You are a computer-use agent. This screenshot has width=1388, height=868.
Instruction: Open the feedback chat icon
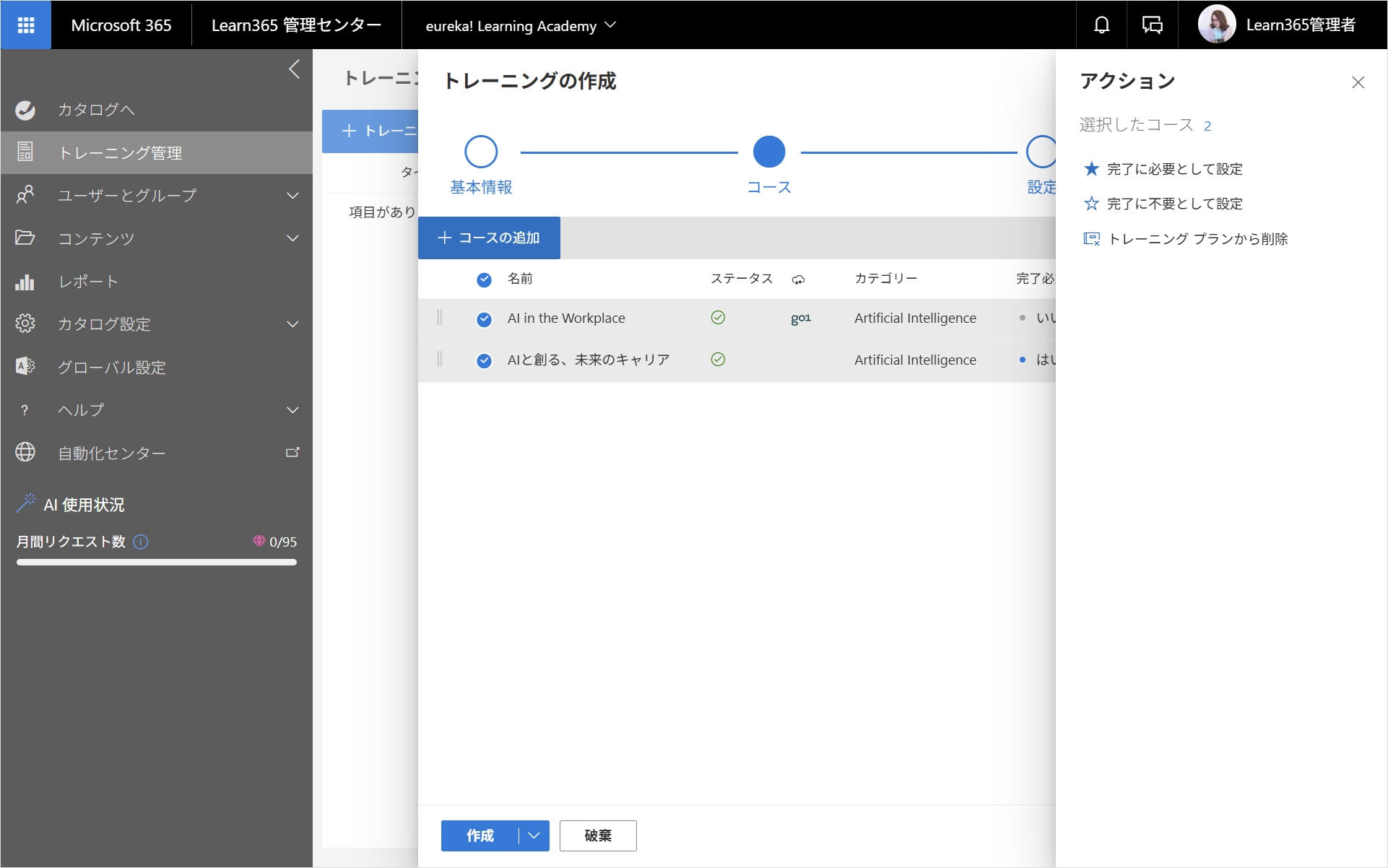tap(1153, 25)
